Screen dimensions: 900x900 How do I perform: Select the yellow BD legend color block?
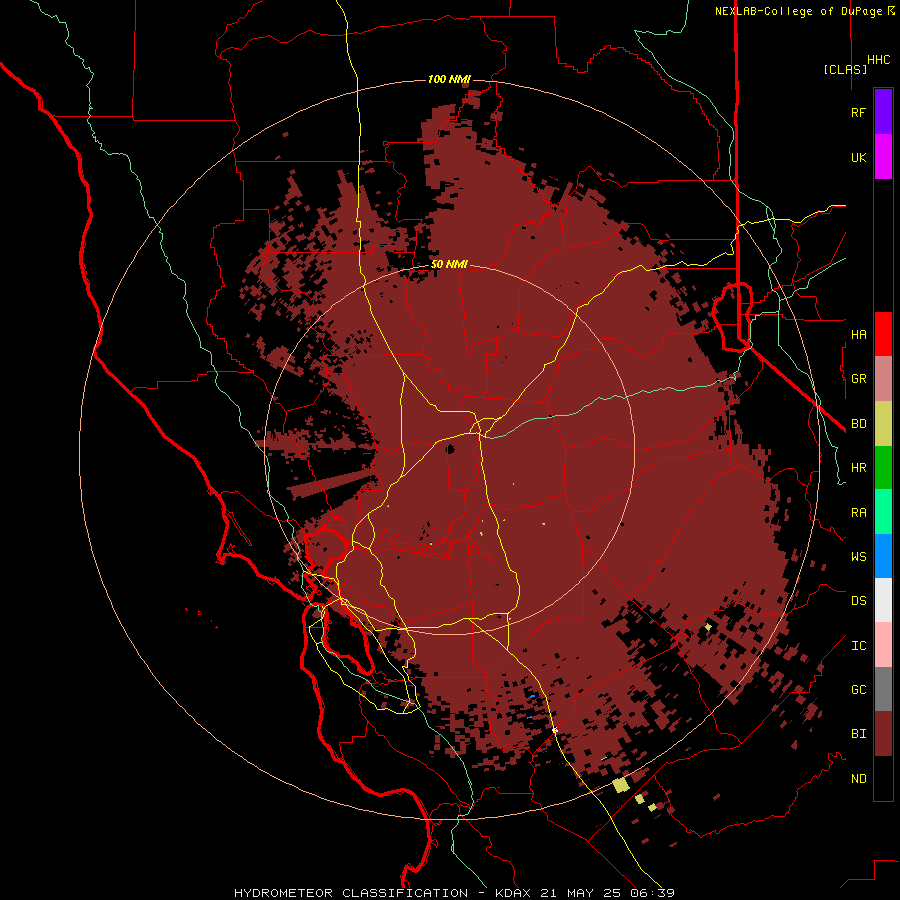tap(883, 424)
